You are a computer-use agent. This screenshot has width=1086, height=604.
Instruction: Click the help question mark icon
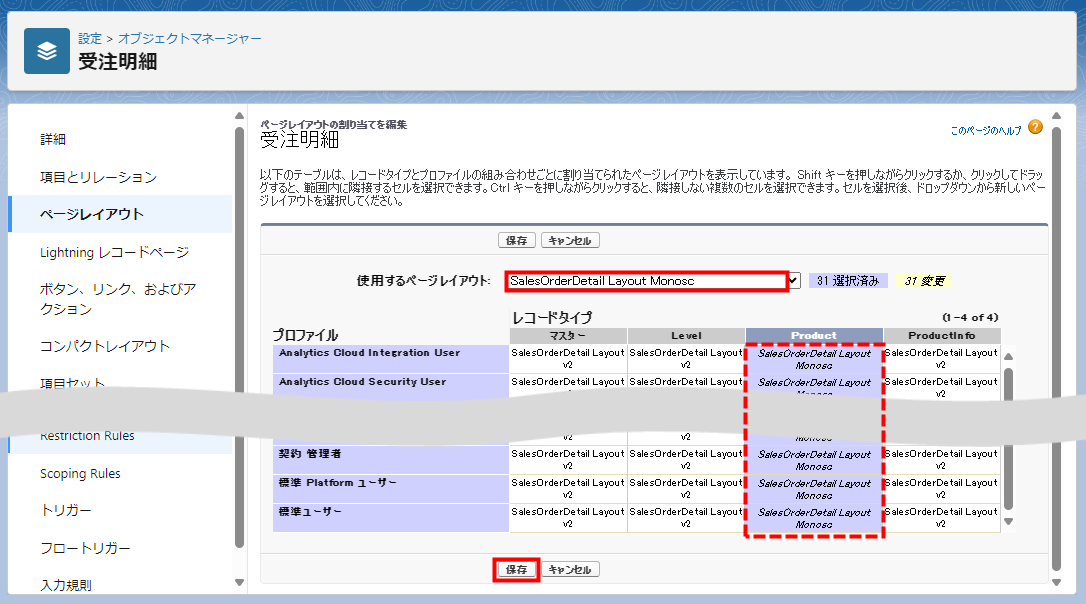[1035, 128]
